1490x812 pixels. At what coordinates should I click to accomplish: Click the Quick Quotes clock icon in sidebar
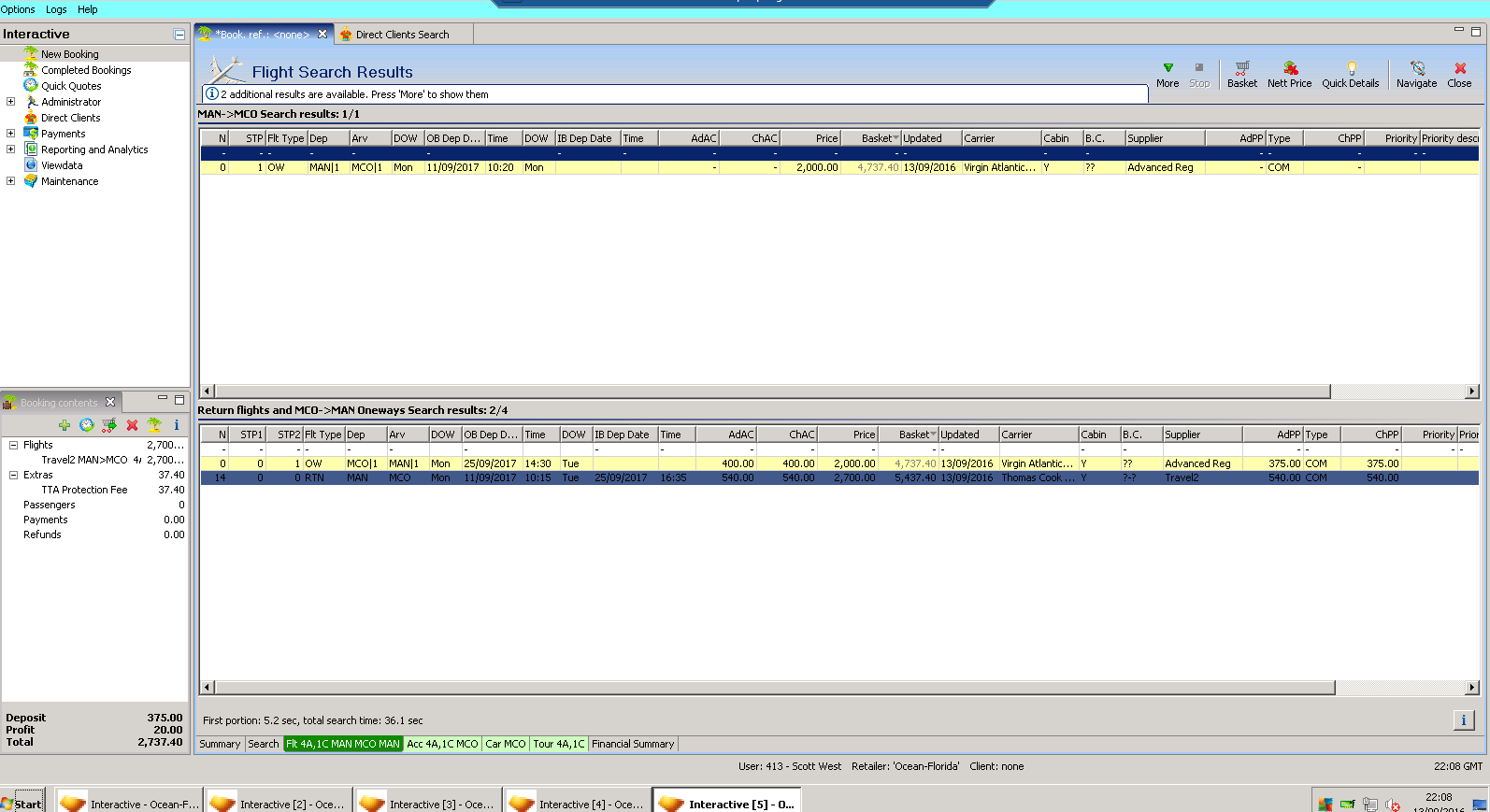tap(31, 86)
